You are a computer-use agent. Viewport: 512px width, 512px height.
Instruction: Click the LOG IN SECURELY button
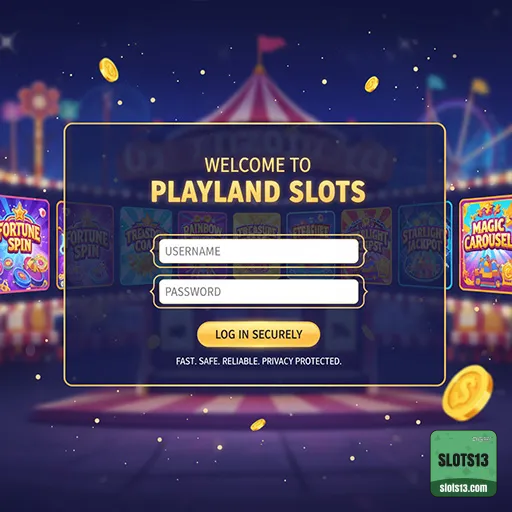(x=259, y=334)
